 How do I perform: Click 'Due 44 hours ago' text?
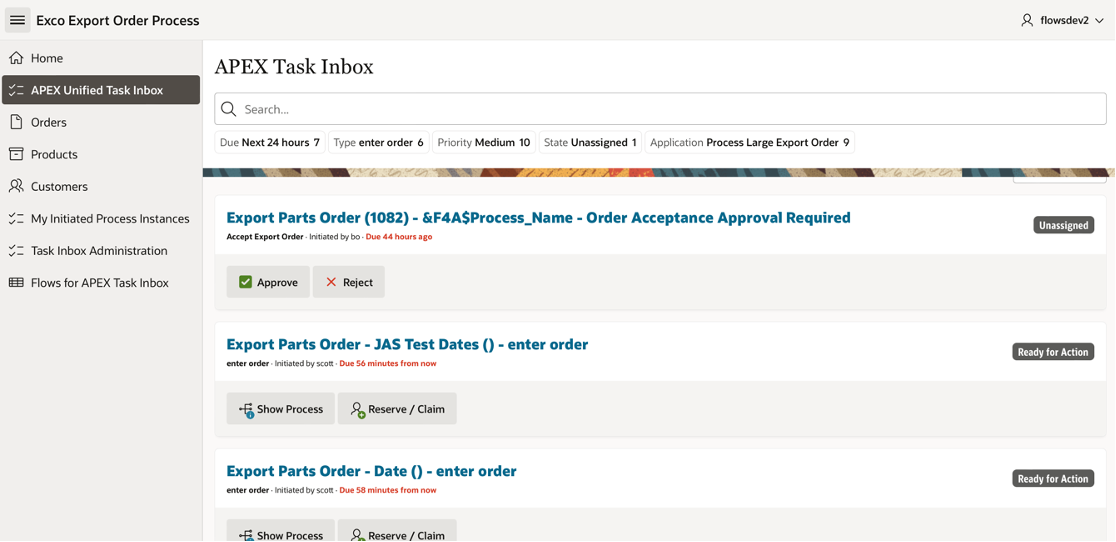(x=399, y=237)
